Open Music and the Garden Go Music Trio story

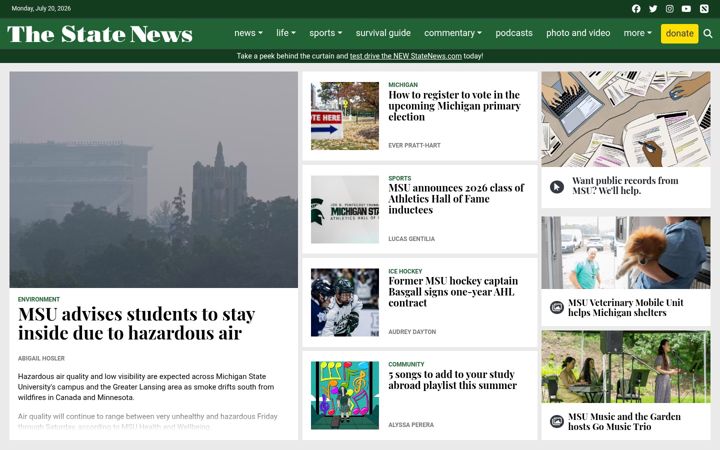[624, 422]
